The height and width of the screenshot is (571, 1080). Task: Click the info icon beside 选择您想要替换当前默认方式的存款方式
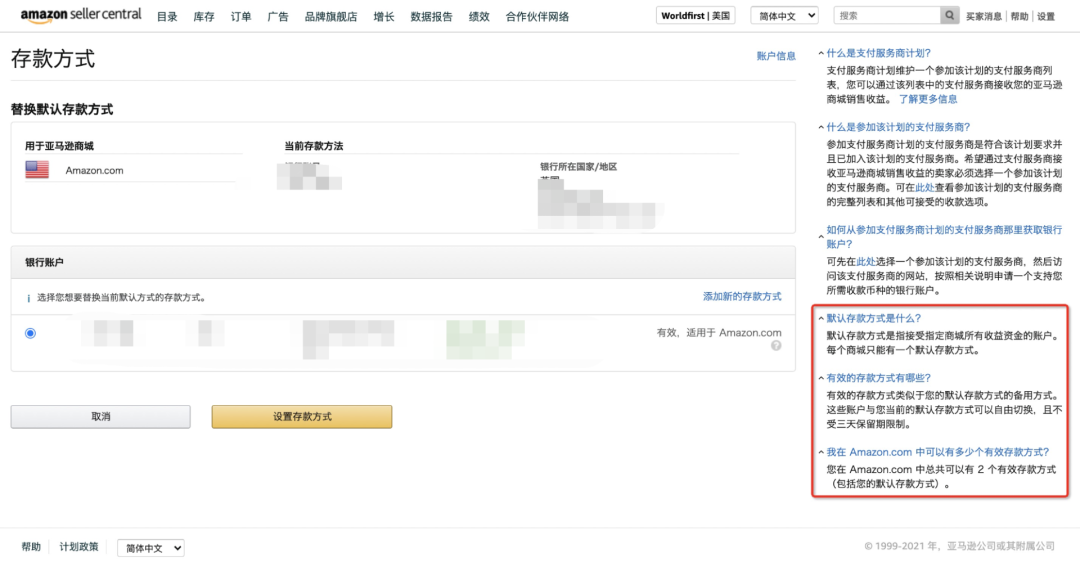[x=28, y=298]
